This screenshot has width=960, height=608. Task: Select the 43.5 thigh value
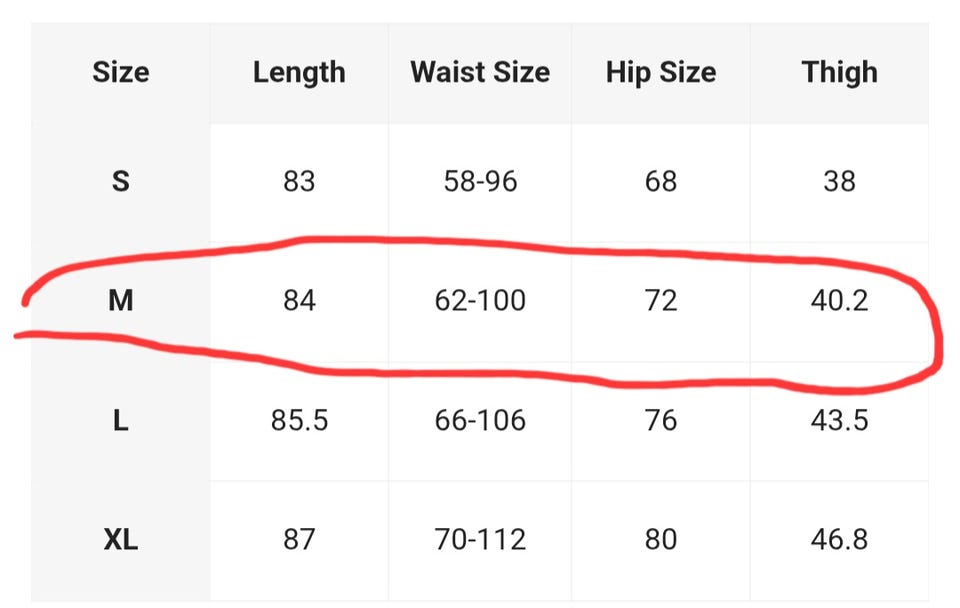tap(839, 420)
